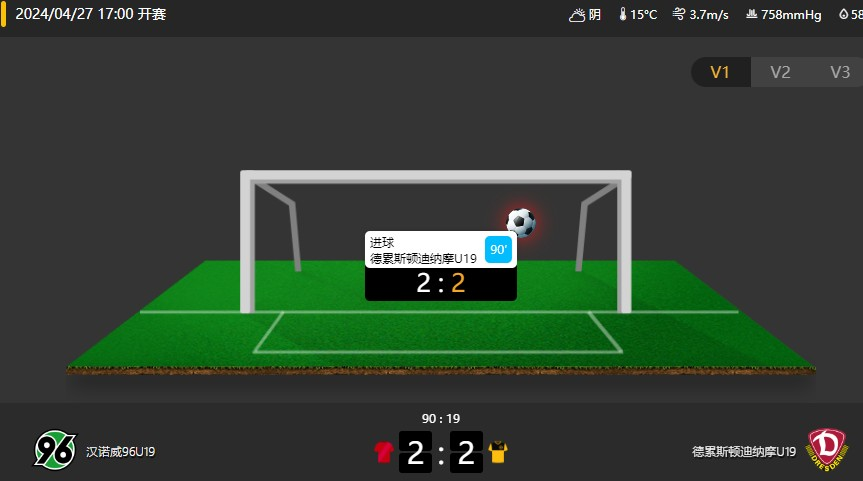Viewport: 863px width, 481px height.
Task: Switch to the V2 view
Action: coord(780,72)
